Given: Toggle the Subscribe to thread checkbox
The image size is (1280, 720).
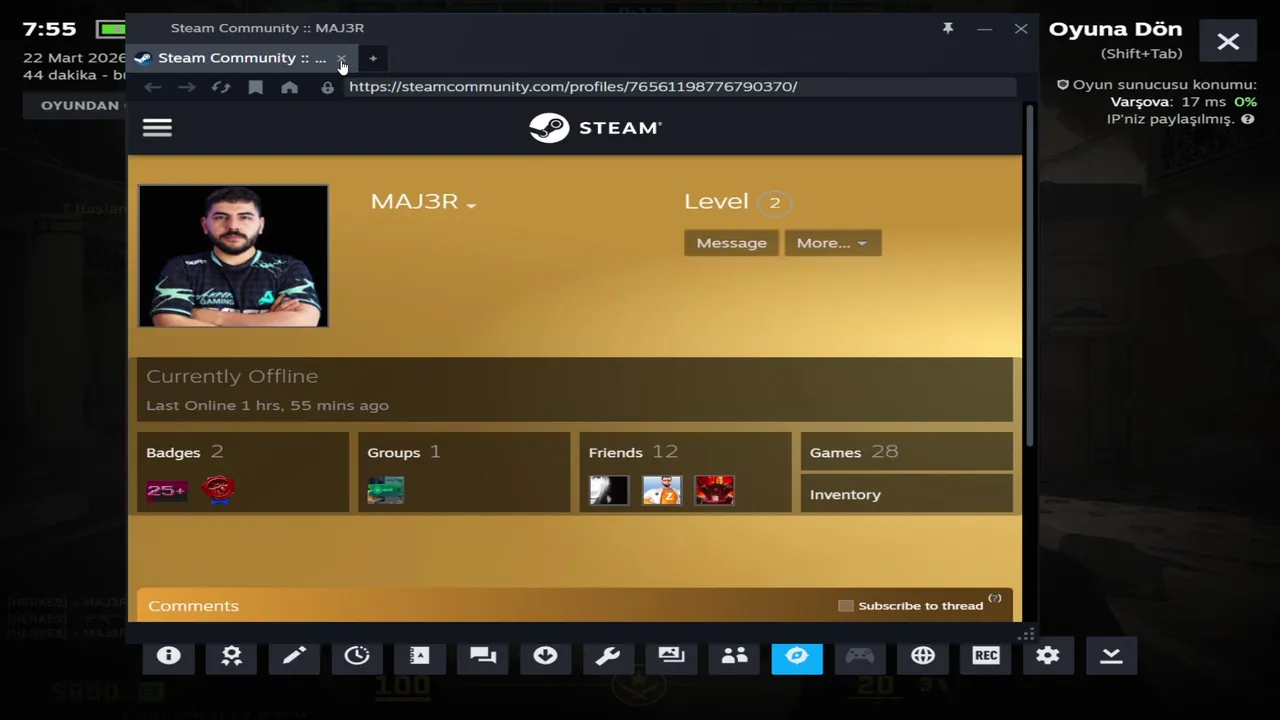Looking at the screenshot, I should click(846, 605).
